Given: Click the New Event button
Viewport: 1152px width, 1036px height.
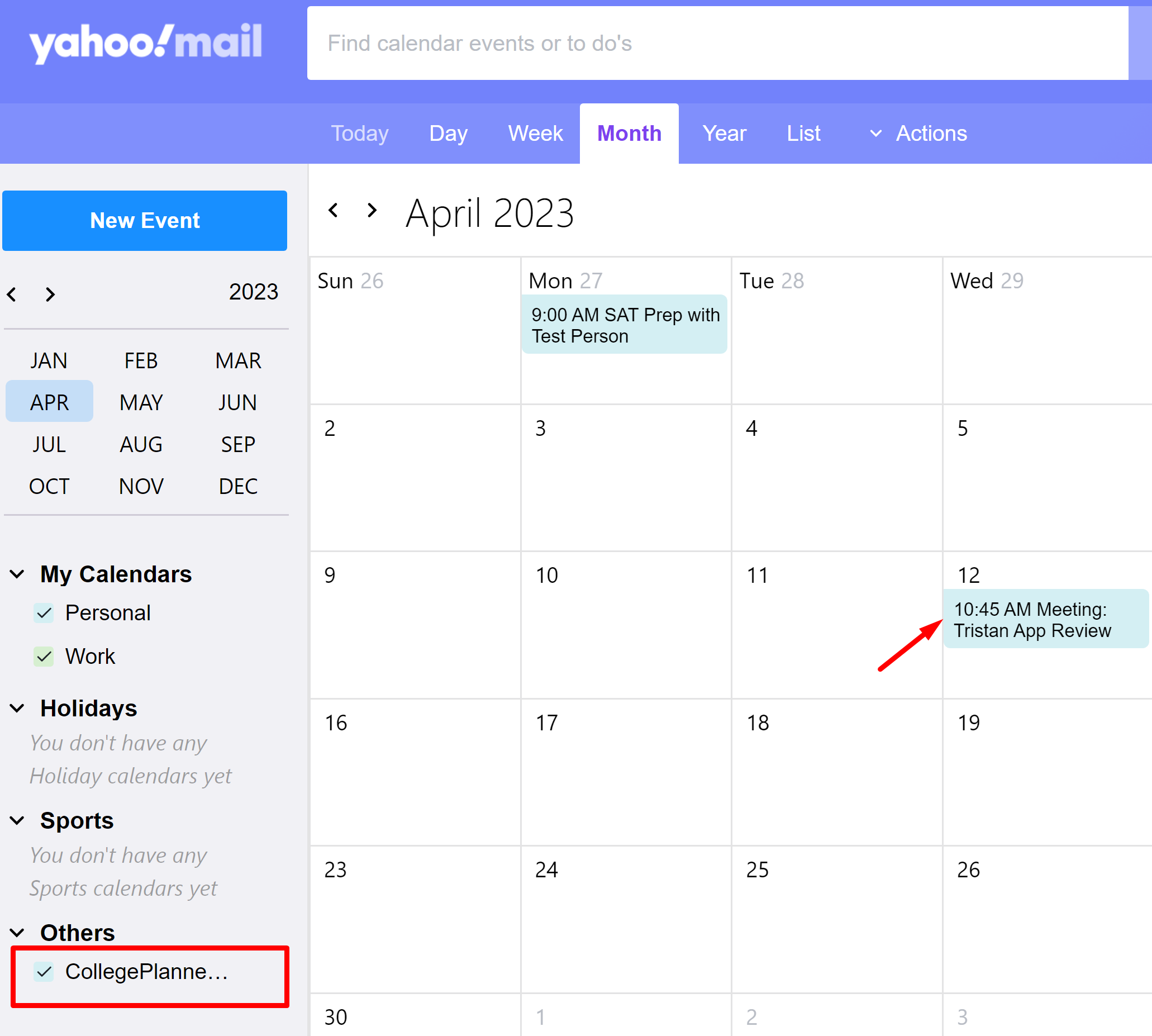Looking at the screenshot, I should [x=145, y=221].
